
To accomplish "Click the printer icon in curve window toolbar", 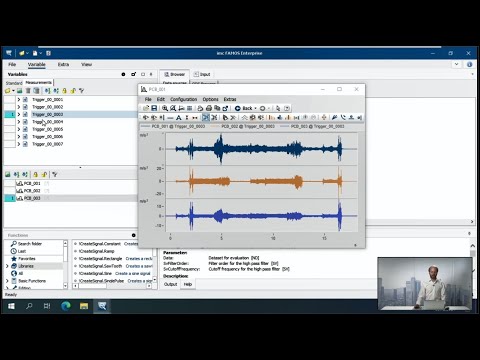I will click(x=209, y=108).
